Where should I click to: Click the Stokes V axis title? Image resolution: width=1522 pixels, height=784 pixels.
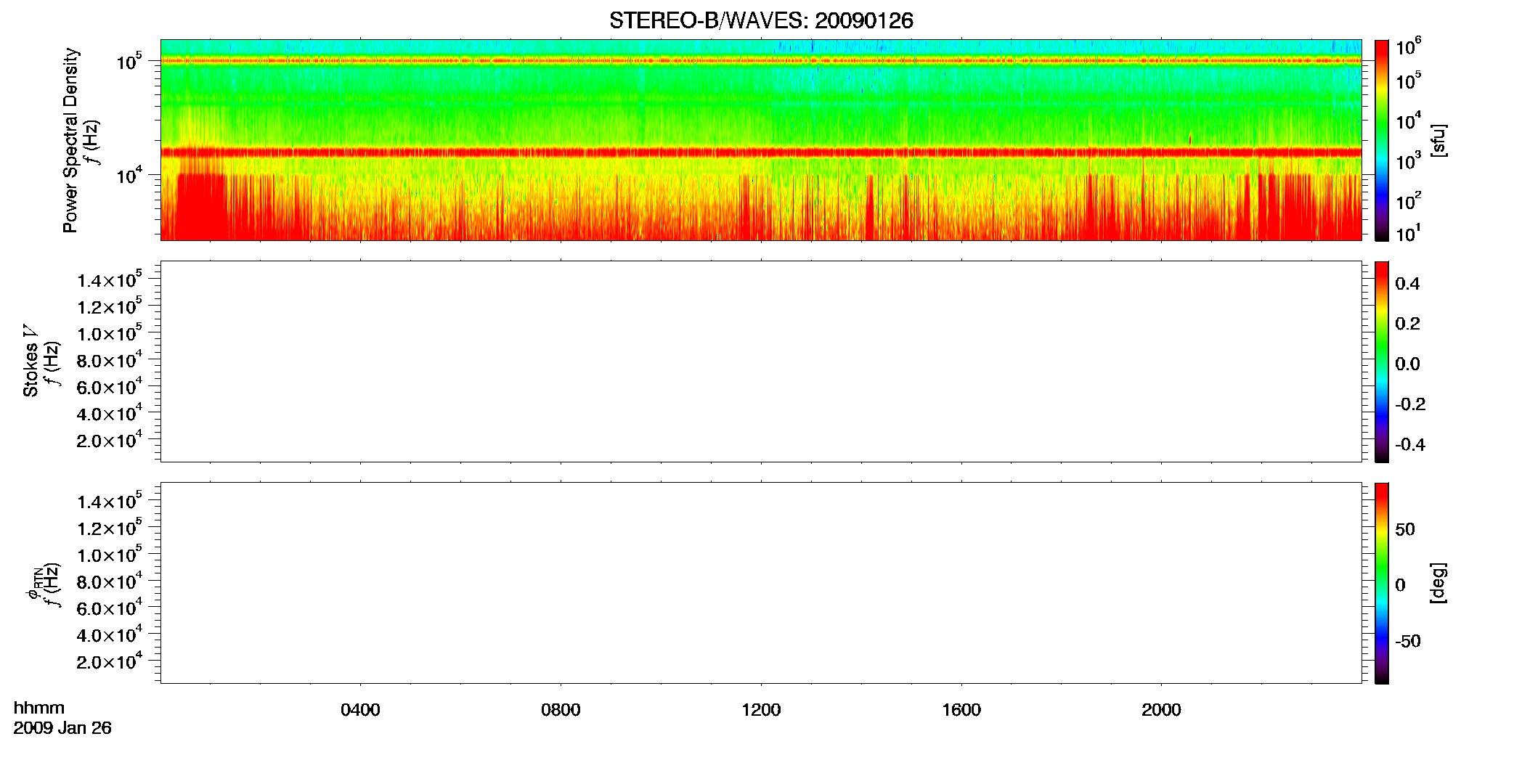pyautogui.click(x=30, y=361)
